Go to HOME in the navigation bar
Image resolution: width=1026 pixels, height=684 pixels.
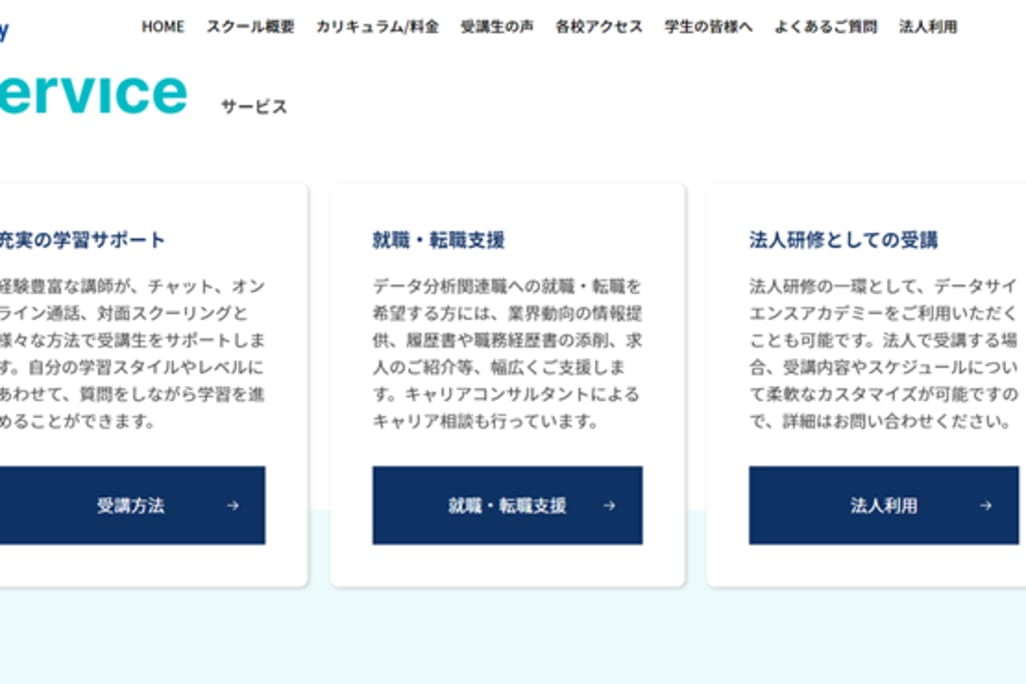point(163,27)
